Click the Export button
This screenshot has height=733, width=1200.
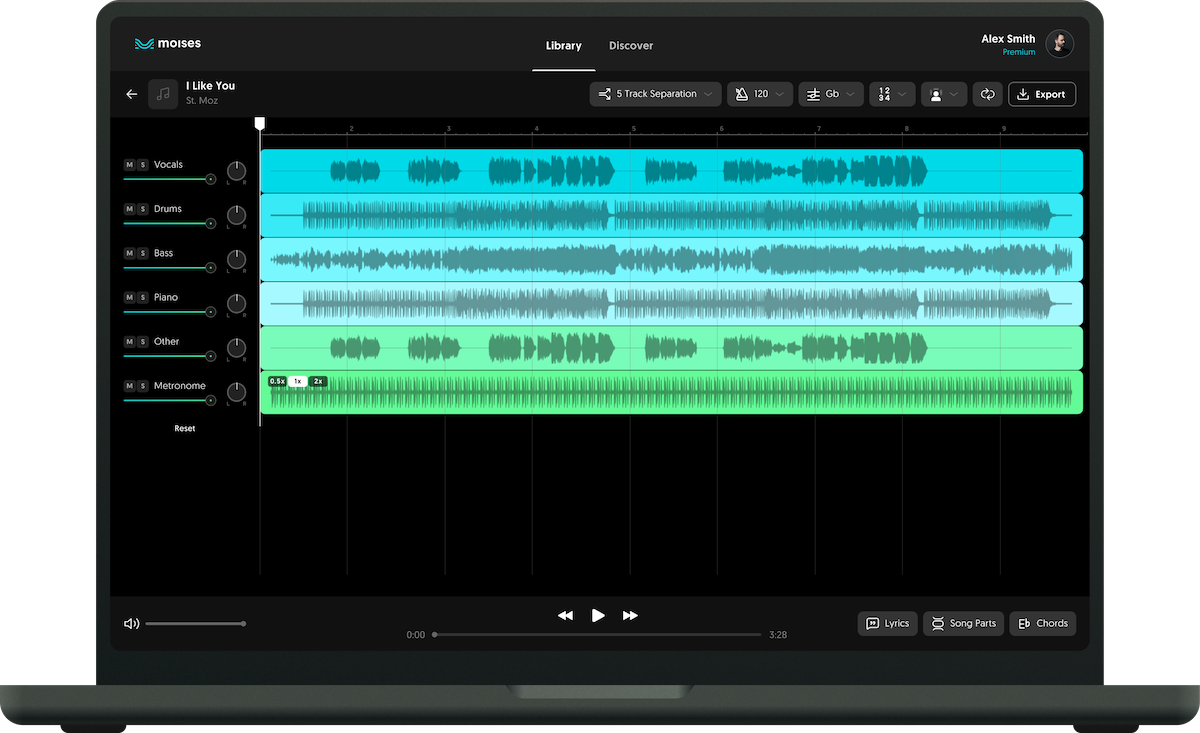click(x=1042, y=93)
